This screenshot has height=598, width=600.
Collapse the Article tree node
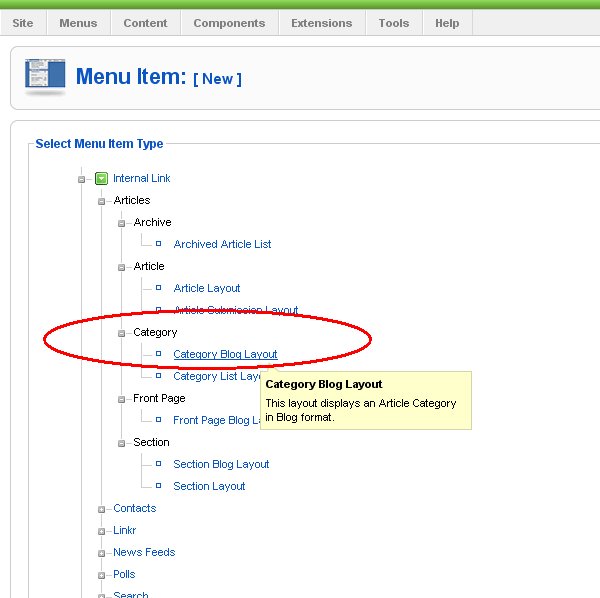point(121,267)
